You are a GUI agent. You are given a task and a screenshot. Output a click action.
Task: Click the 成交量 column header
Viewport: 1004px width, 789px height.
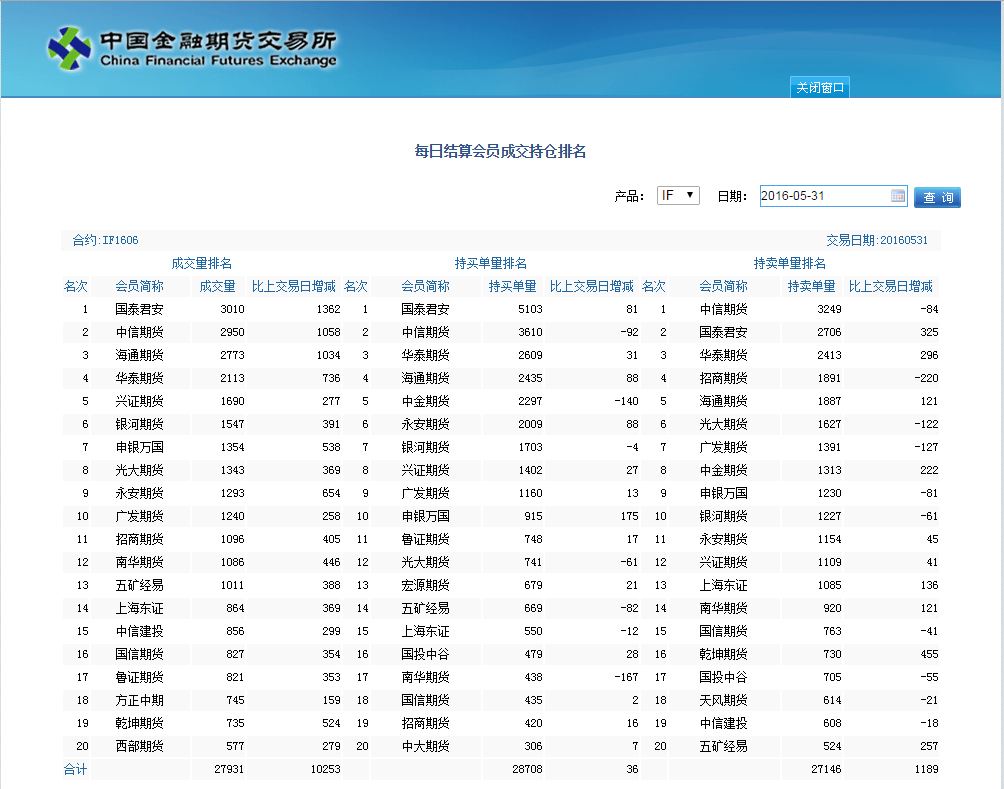click(217, 286)
